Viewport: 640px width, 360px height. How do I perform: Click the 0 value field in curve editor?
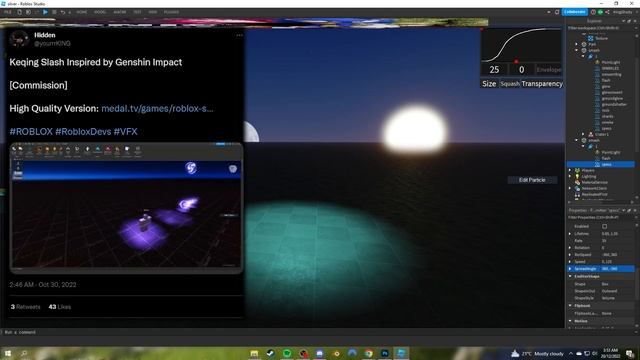coord(521,70)
